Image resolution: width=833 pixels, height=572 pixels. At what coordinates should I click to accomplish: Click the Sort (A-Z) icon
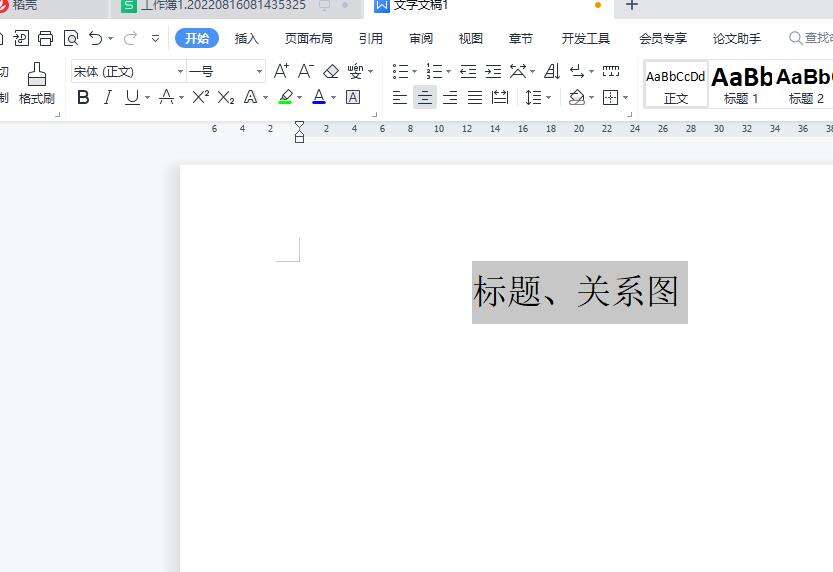click(x=552, y=71)
